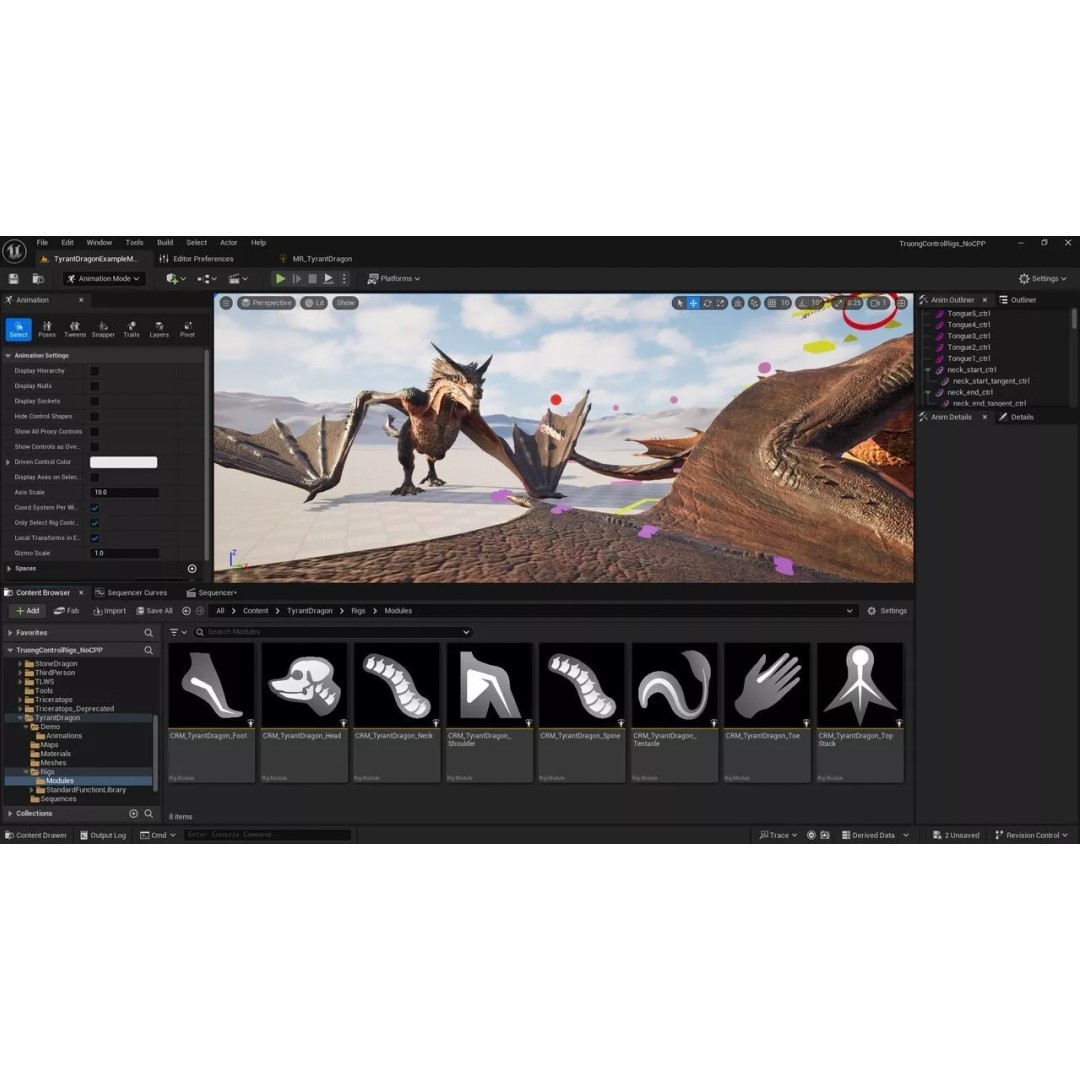1080x1080 pixels.
Task: Open the Window menu
Action: pyautogui.click(x=99, y=242)
